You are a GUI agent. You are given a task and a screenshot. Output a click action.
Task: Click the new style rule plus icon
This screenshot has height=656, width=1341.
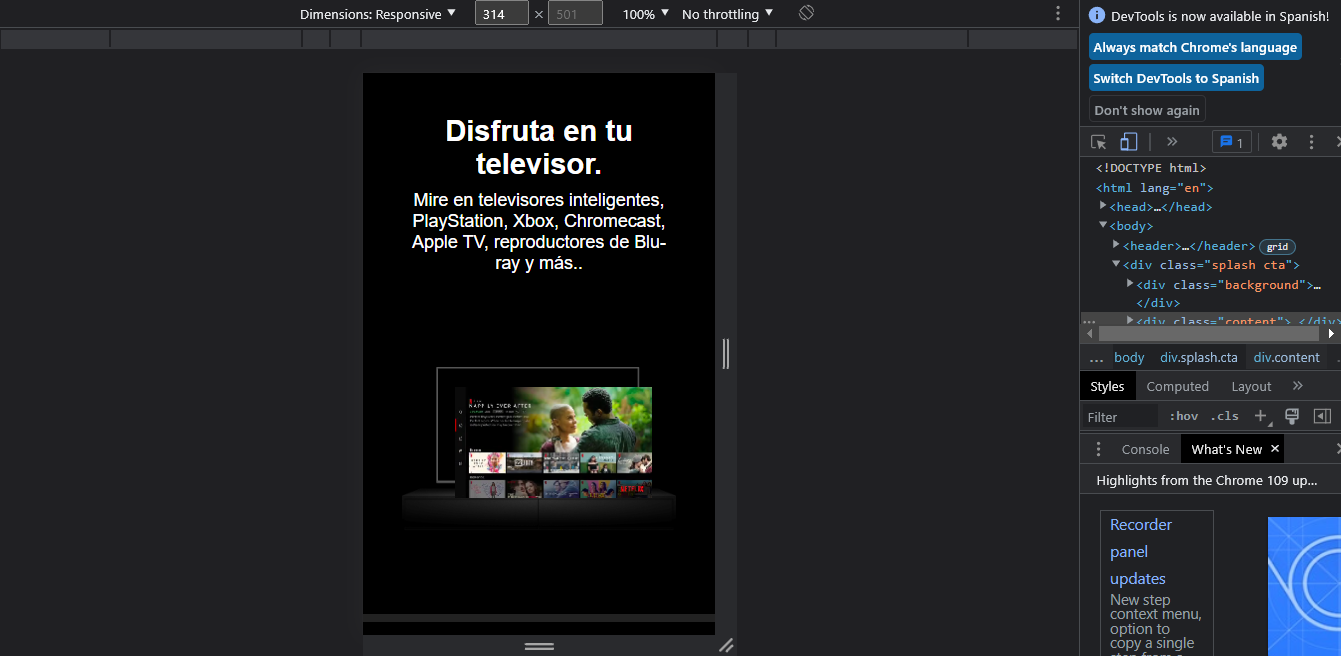tap(1261, 416)
